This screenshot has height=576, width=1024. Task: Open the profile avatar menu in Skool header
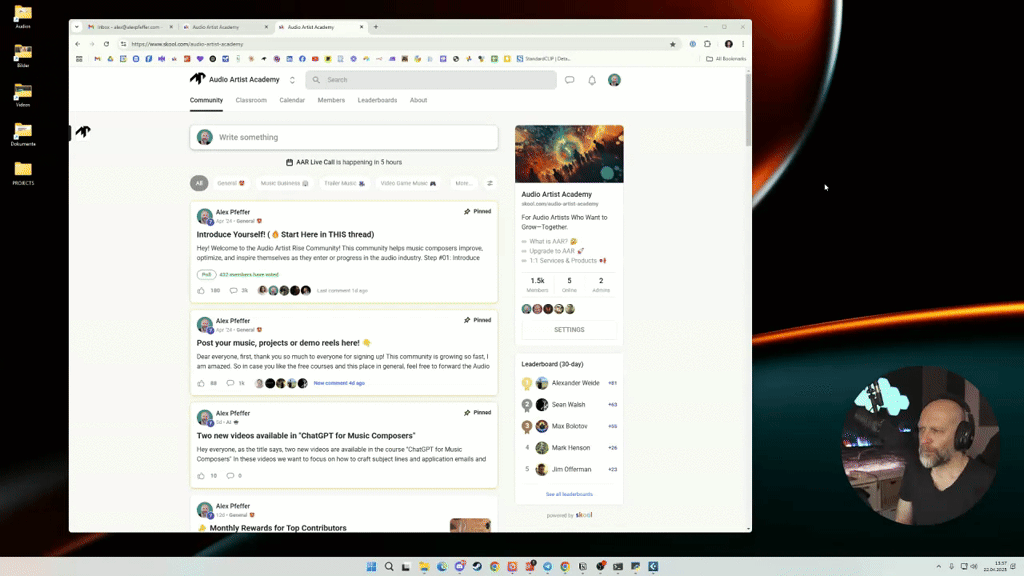[614, 80]
